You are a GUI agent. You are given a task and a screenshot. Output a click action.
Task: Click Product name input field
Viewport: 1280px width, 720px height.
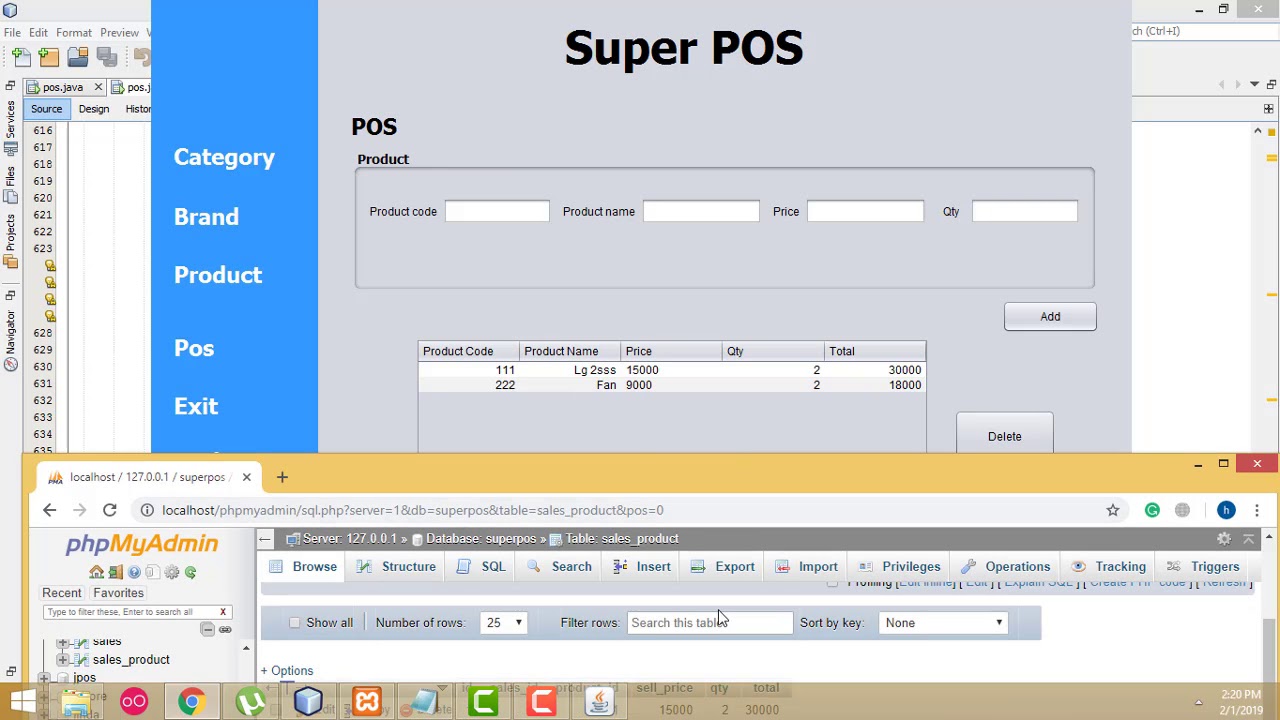point(701,211)
